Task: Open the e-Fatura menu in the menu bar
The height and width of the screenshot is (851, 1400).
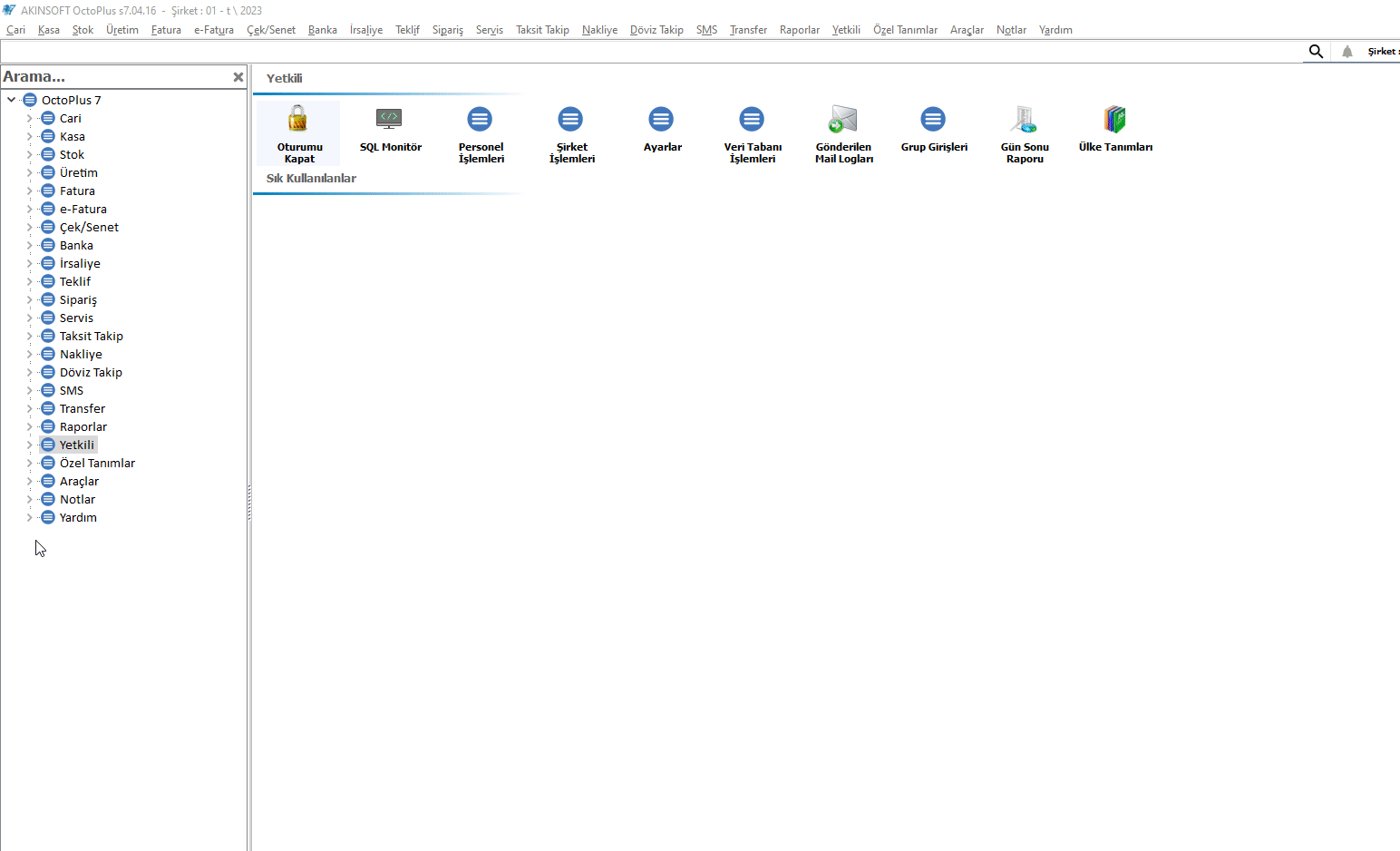Action: (x=214, y=30)
